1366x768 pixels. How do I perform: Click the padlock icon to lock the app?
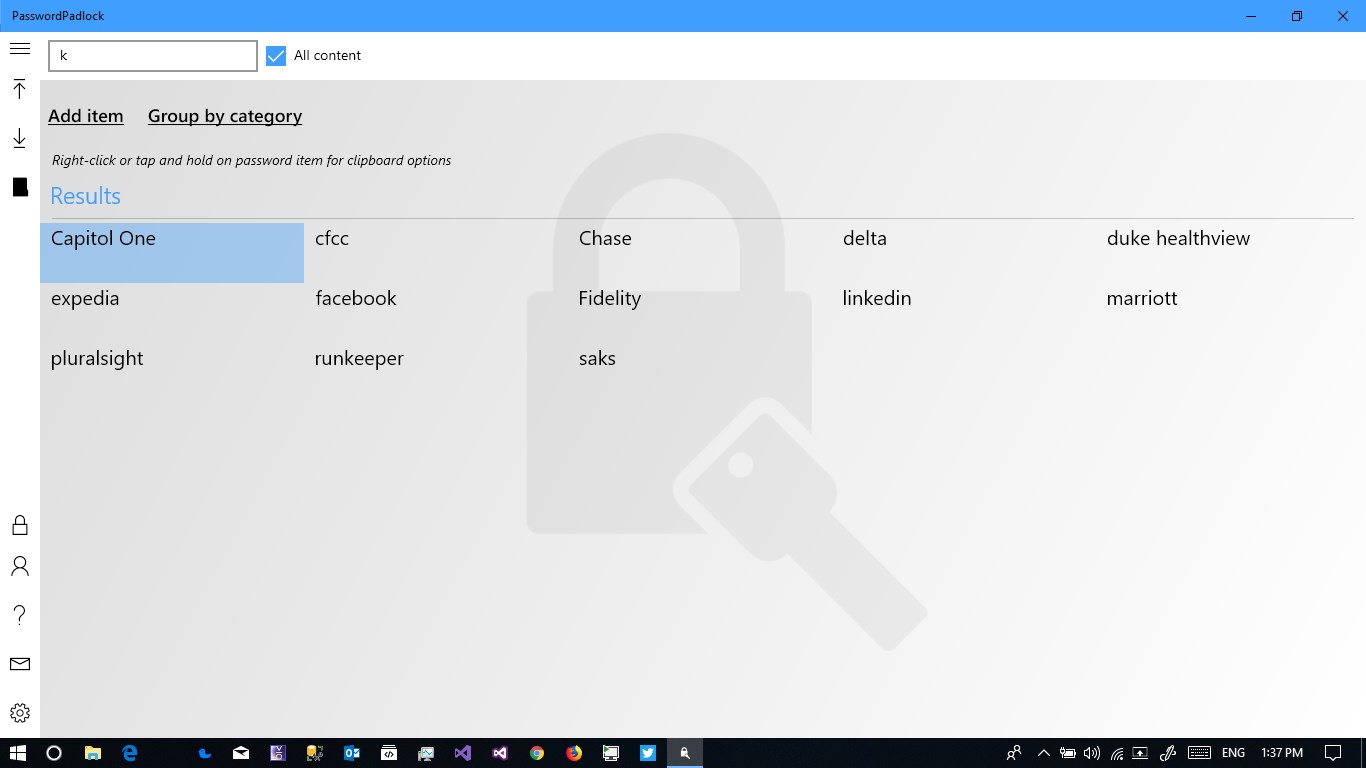tap(19, 524)
